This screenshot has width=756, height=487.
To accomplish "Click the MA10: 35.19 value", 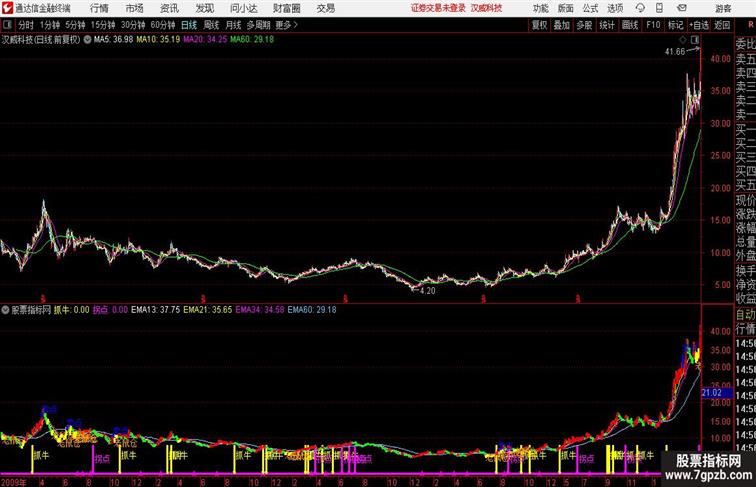I will (x=158, y=40).
